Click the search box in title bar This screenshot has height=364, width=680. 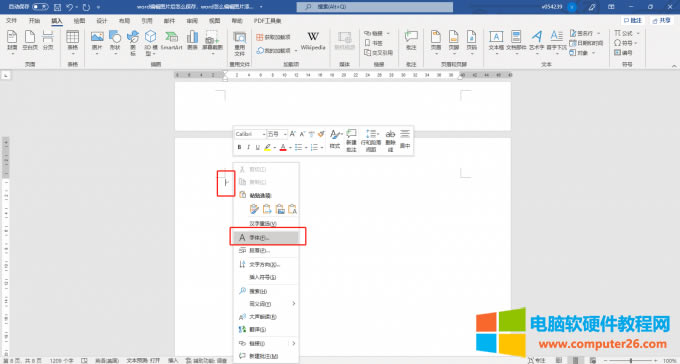[375, 7]
